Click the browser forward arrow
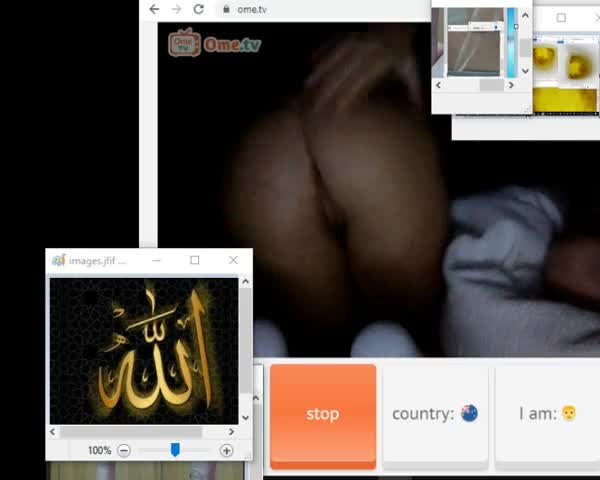 (x=176, y=9)
